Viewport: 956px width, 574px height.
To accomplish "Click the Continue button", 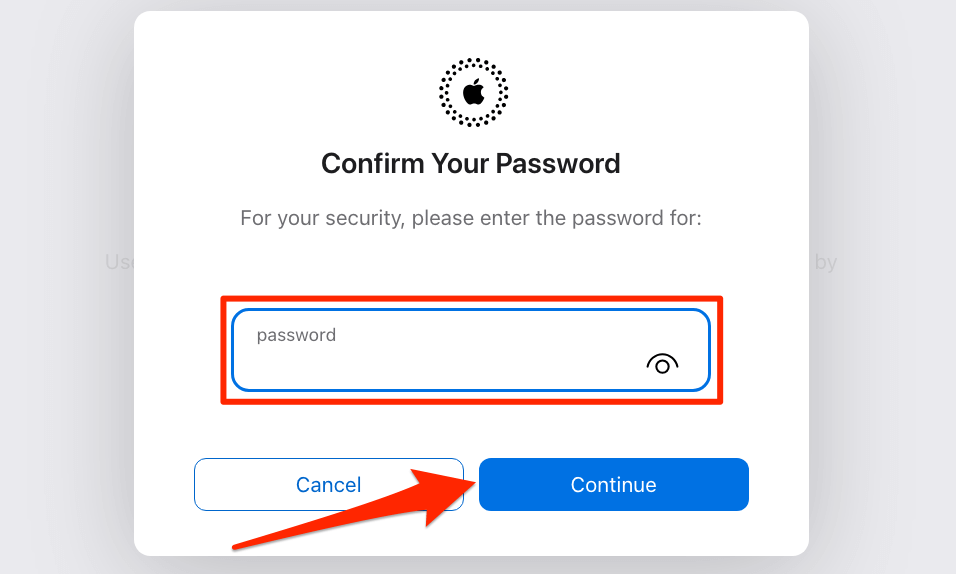I will pos(613,484).
